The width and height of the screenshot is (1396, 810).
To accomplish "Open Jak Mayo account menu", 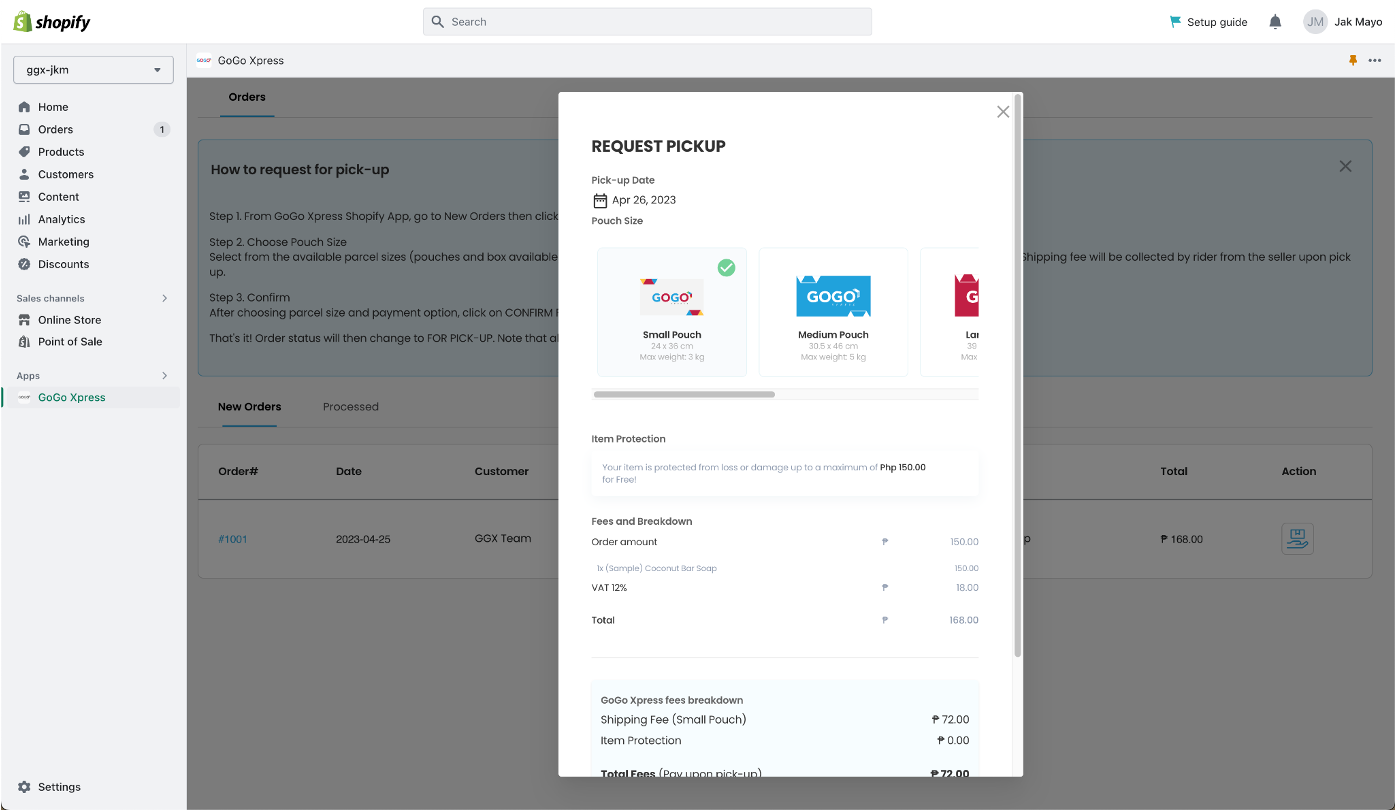I will coord(1343,22).
